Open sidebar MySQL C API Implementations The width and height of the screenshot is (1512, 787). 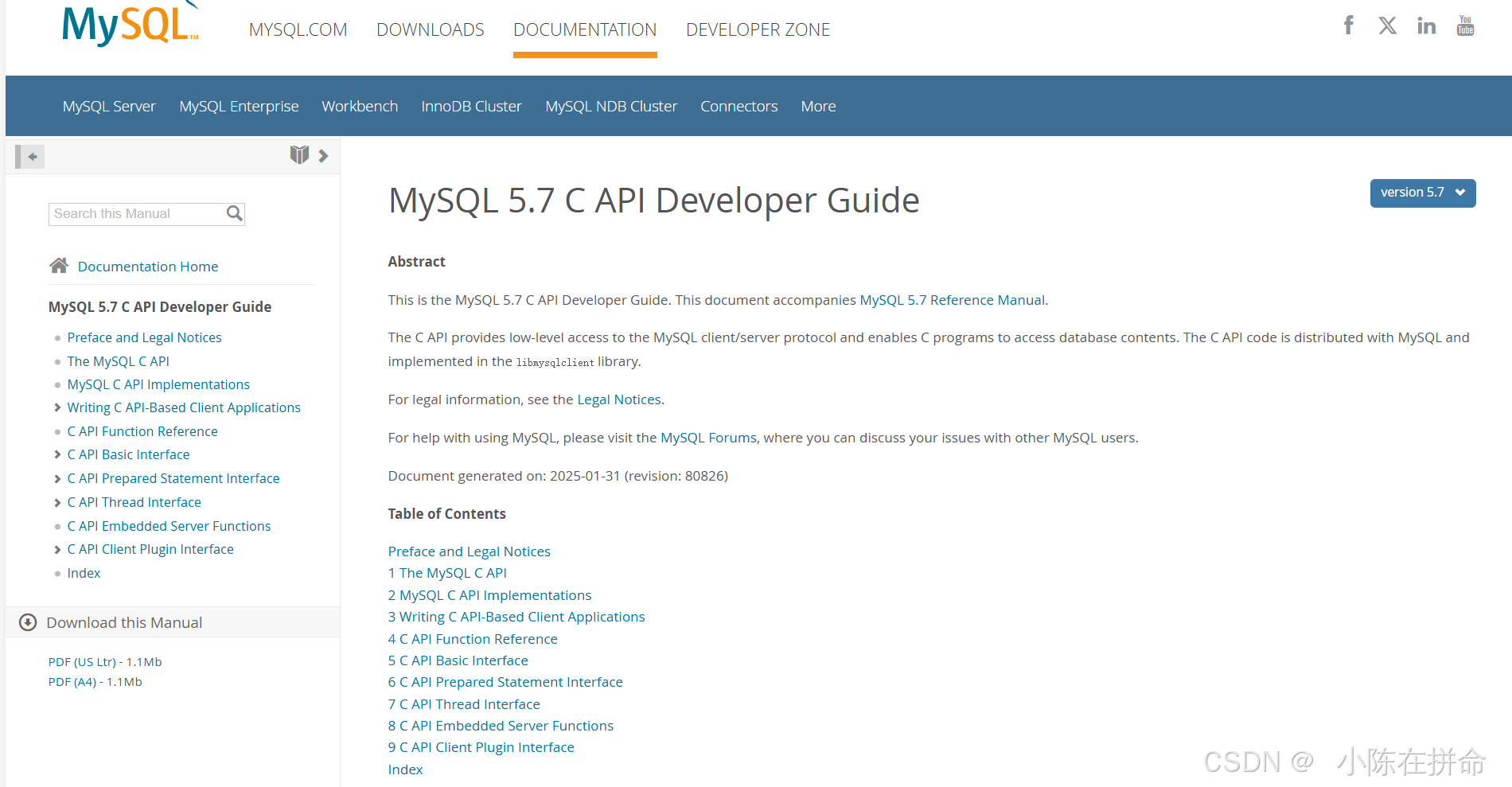158,384
